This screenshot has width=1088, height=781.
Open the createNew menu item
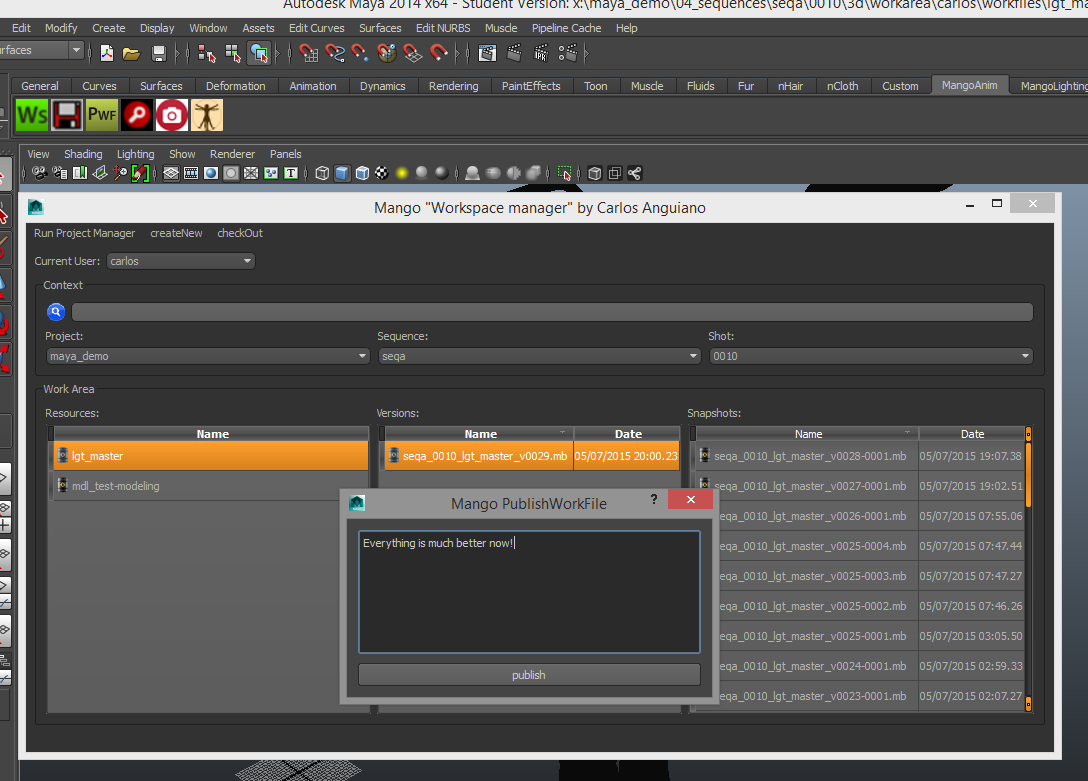[176, 233]
